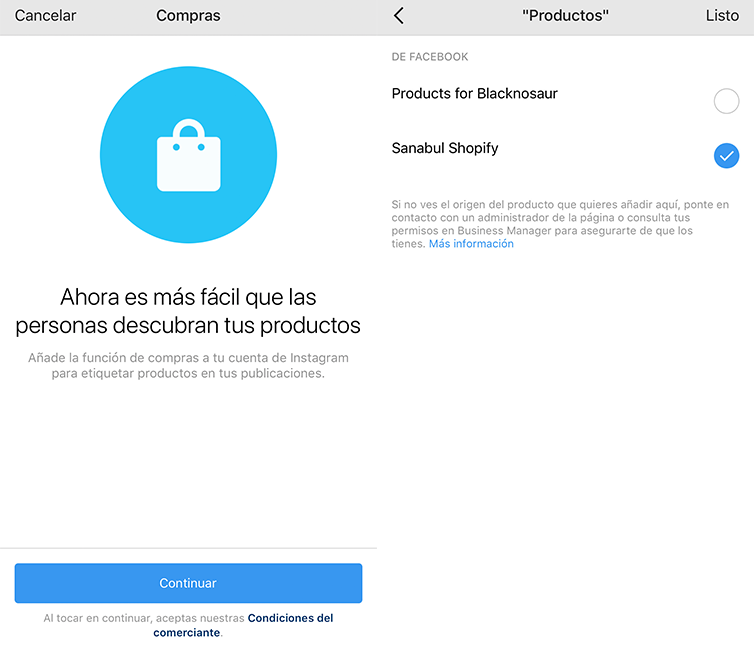Select the Products for Blacknosaur radio button
The image size is (754, 647).
[726, 101]
